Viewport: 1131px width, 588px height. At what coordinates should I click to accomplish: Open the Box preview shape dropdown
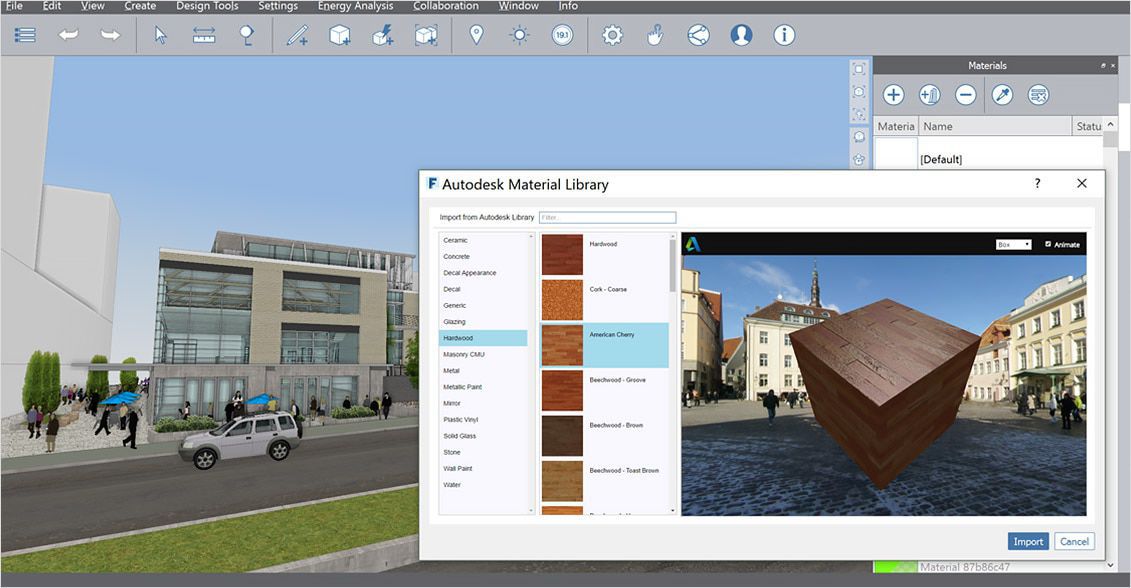[1012, 243]
